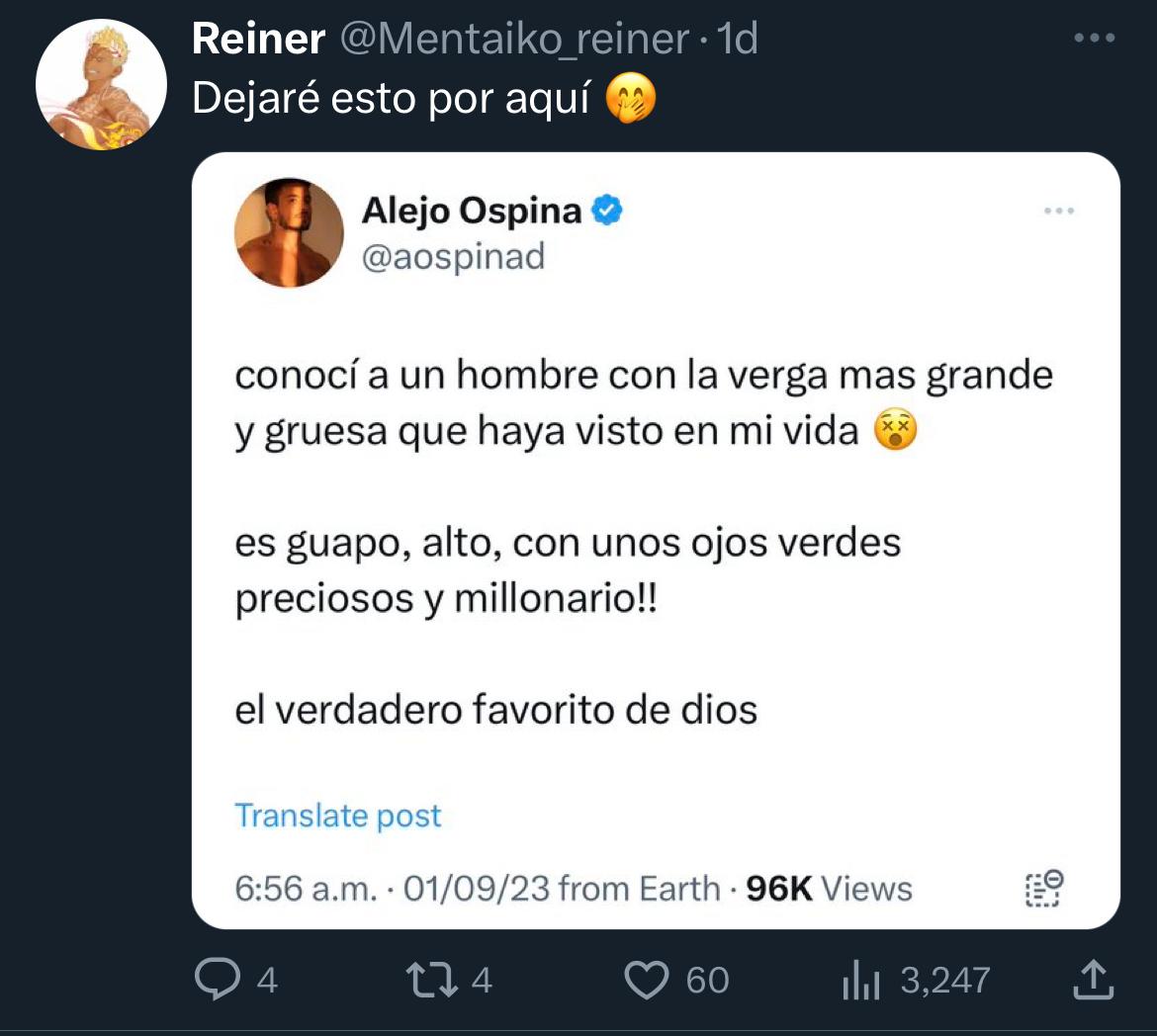Viewport: 1157px width, 1036px height.
Task: Select the verified badge next to Alejo Ospina
Action: (606, 209)
